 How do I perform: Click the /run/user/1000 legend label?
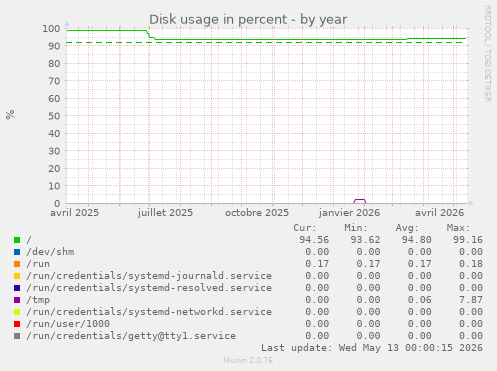click(x=68, y=324)
